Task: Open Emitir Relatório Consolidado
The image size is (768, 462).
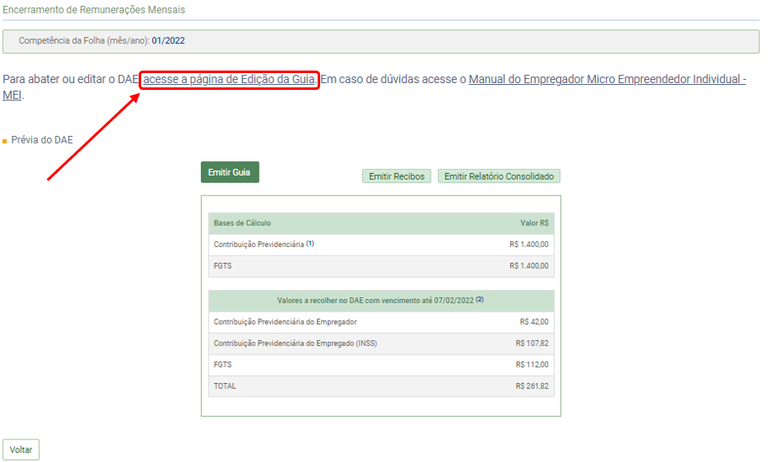Action: pyautogui.click(x=498, y=176)
